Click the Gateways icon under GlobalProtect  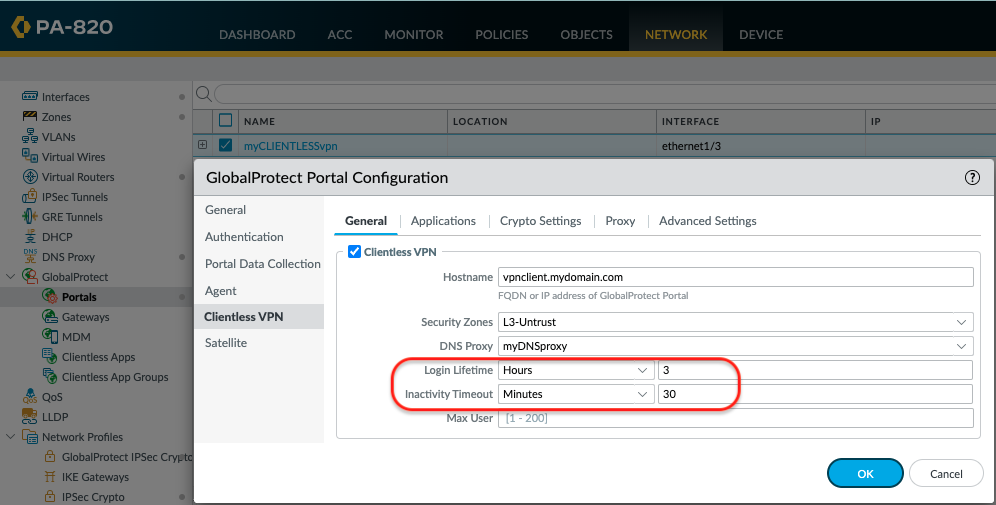[50, 317]
